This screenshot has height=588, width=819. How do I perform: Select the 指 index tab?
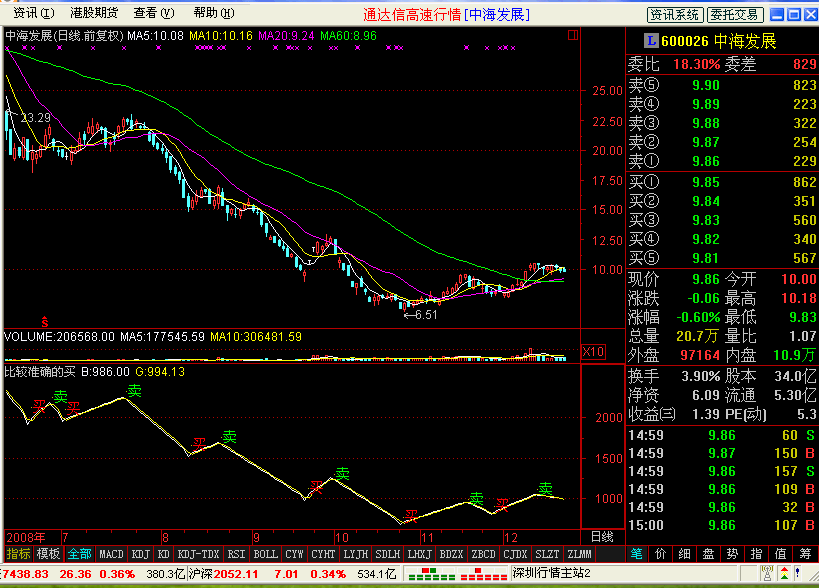[756, 554]
